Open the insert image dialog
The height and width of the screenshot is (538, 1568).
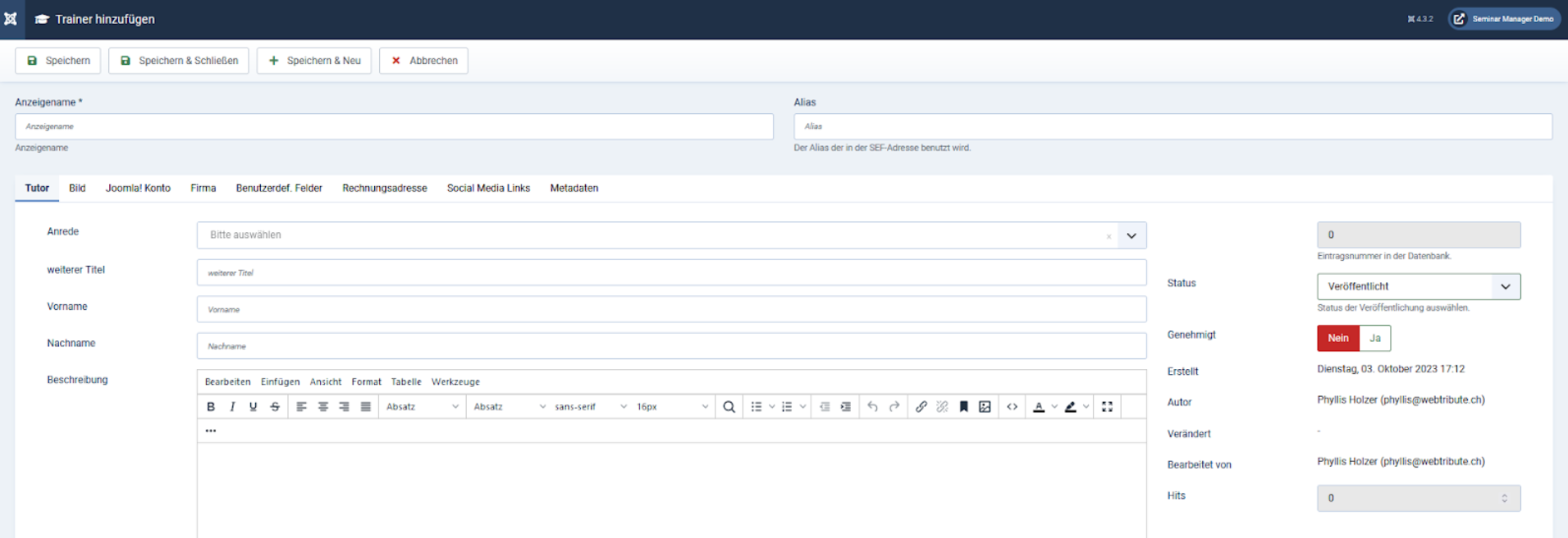(x=985, y=407)
